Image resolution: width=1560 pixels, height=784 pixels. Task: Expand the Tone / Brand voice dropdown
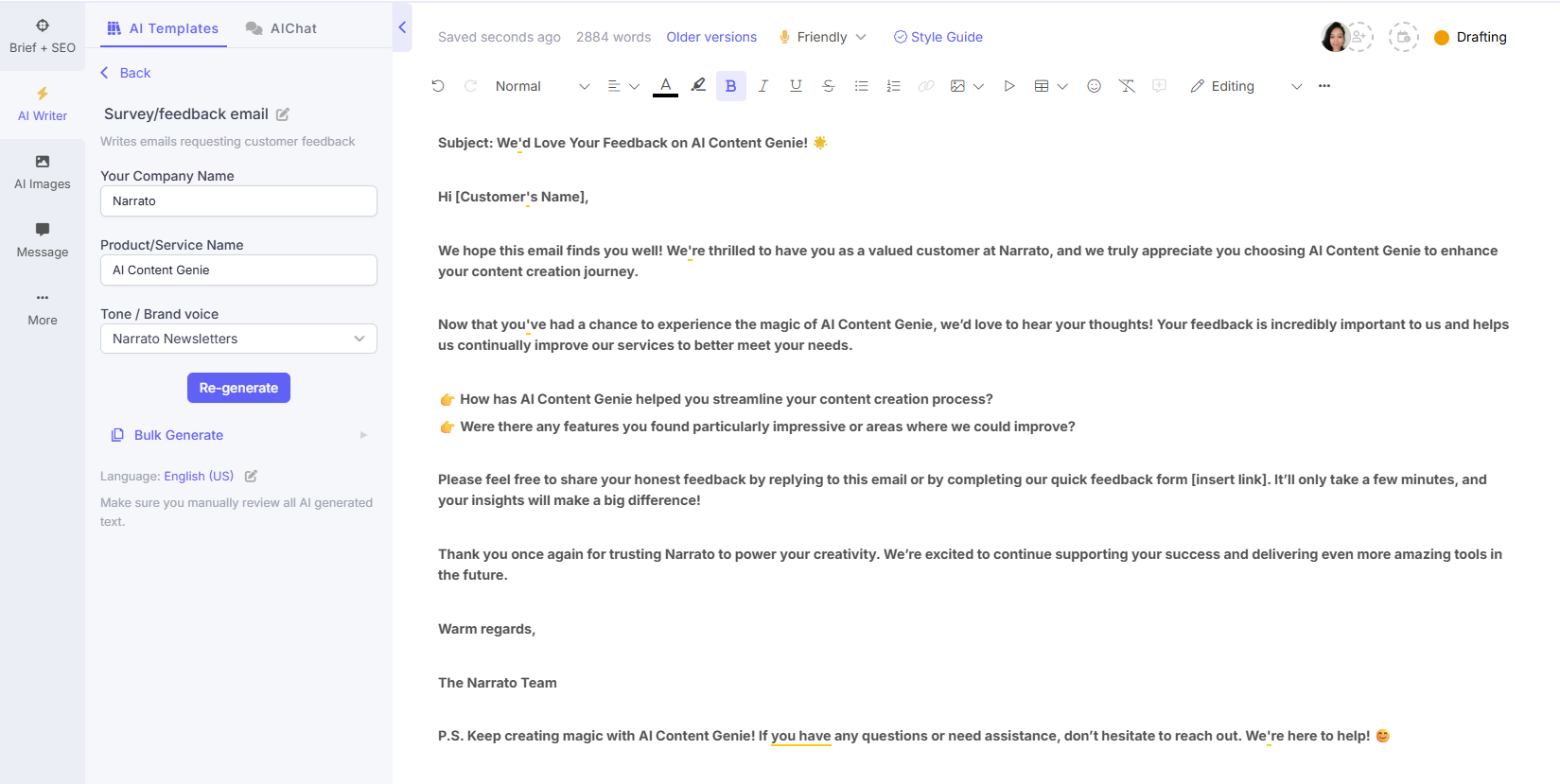pos(238,339)
